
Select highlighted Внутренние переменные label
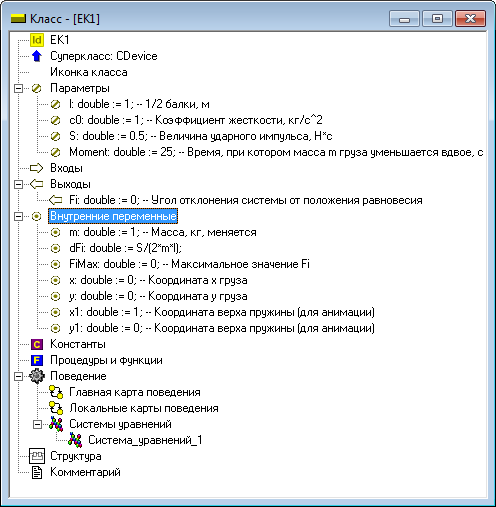[x=113, y=216]
